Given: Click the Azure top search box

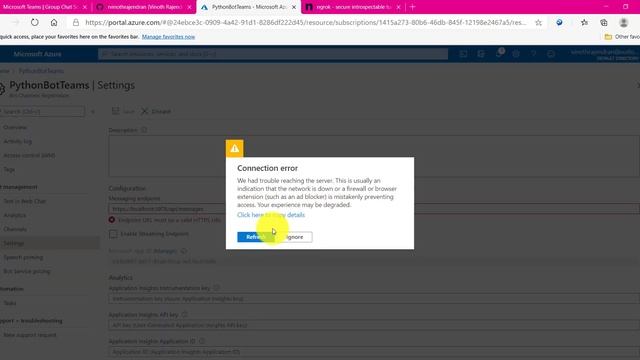Looking at the screenshot, I should click(x=273, y=54).
